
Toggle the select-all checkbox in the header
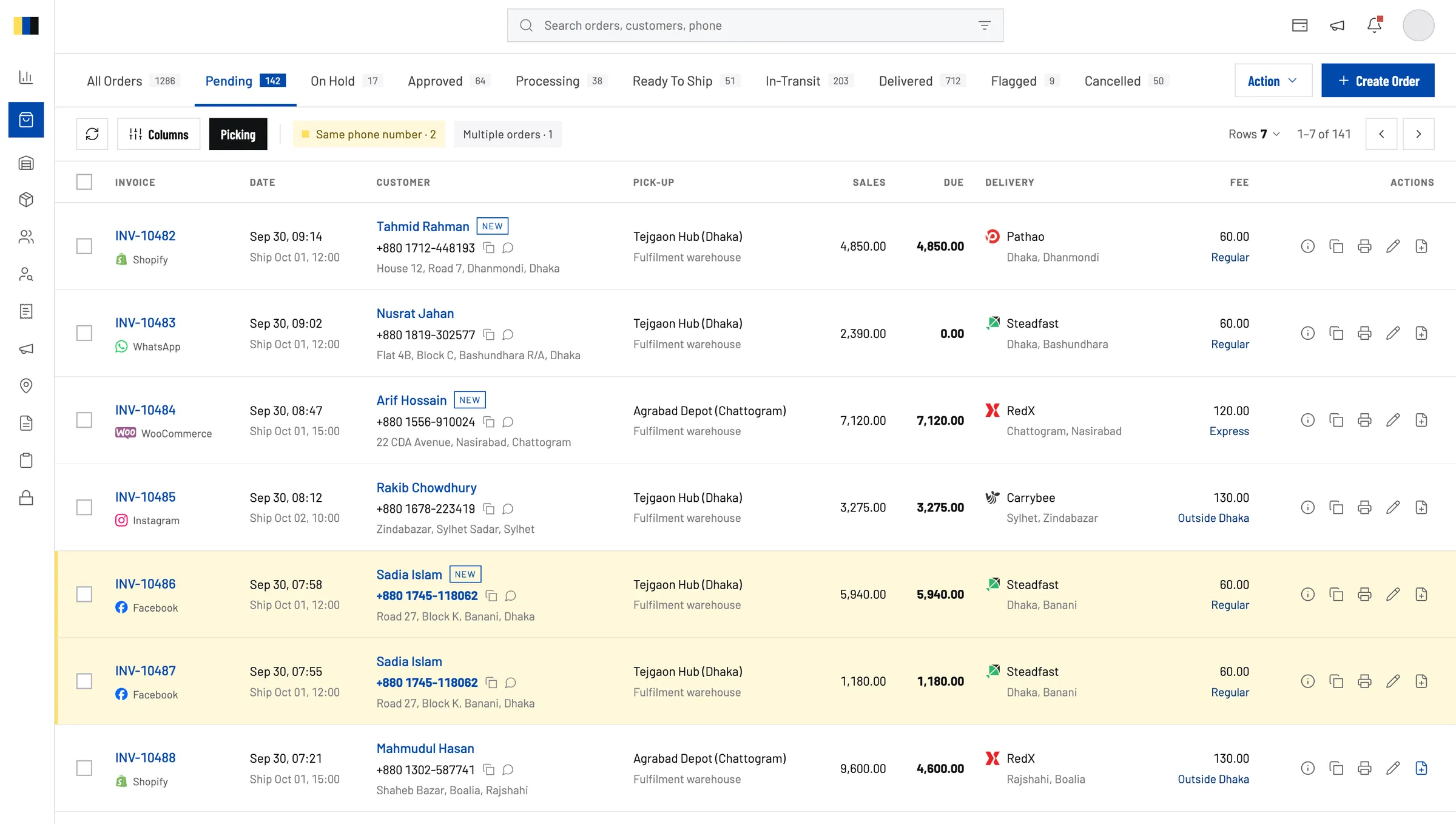pyautogui.click(x=84, y=182)
